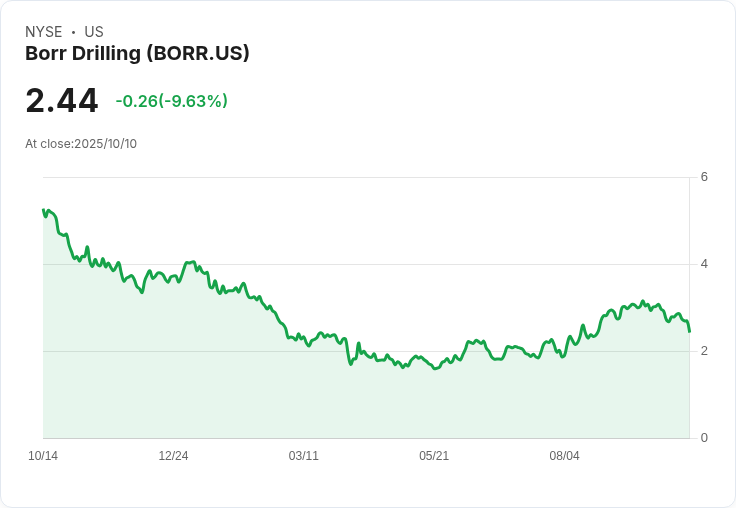
Task: Click the dot separator between NYSE and US
Action: pos(73,32)
